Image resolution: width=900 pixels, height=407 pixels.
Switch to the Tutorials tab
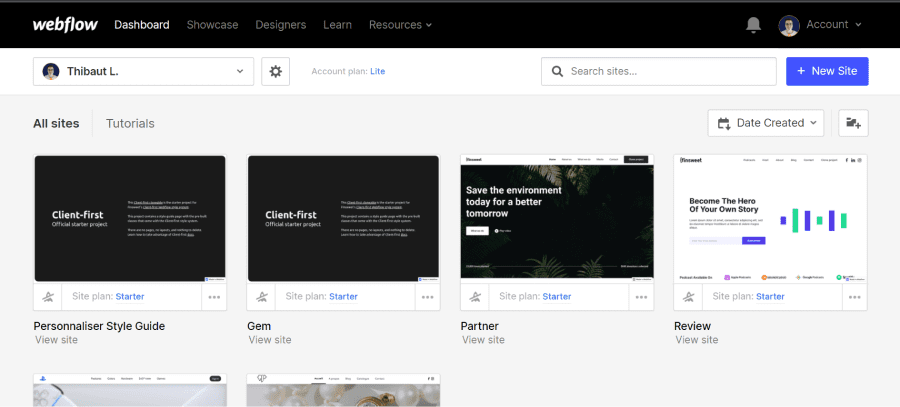point(130,123)
